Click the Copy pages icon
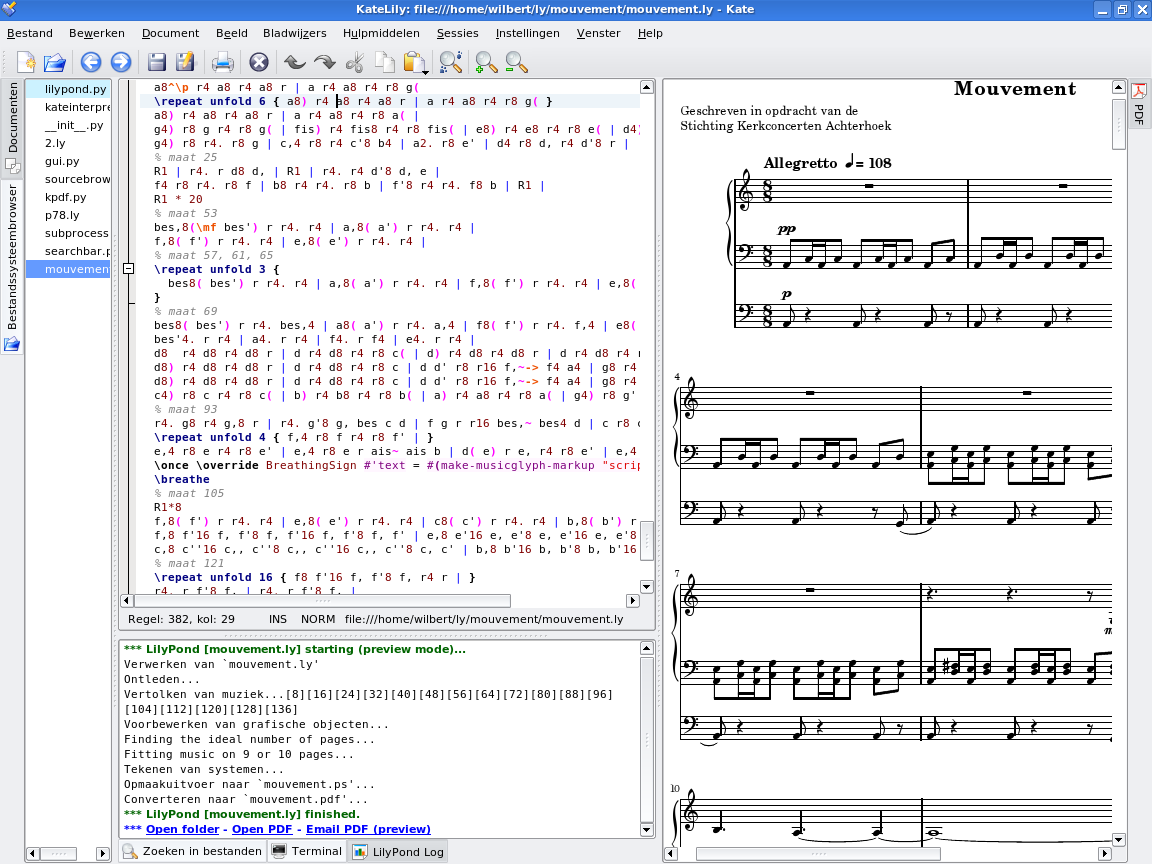 coord(384,62)
